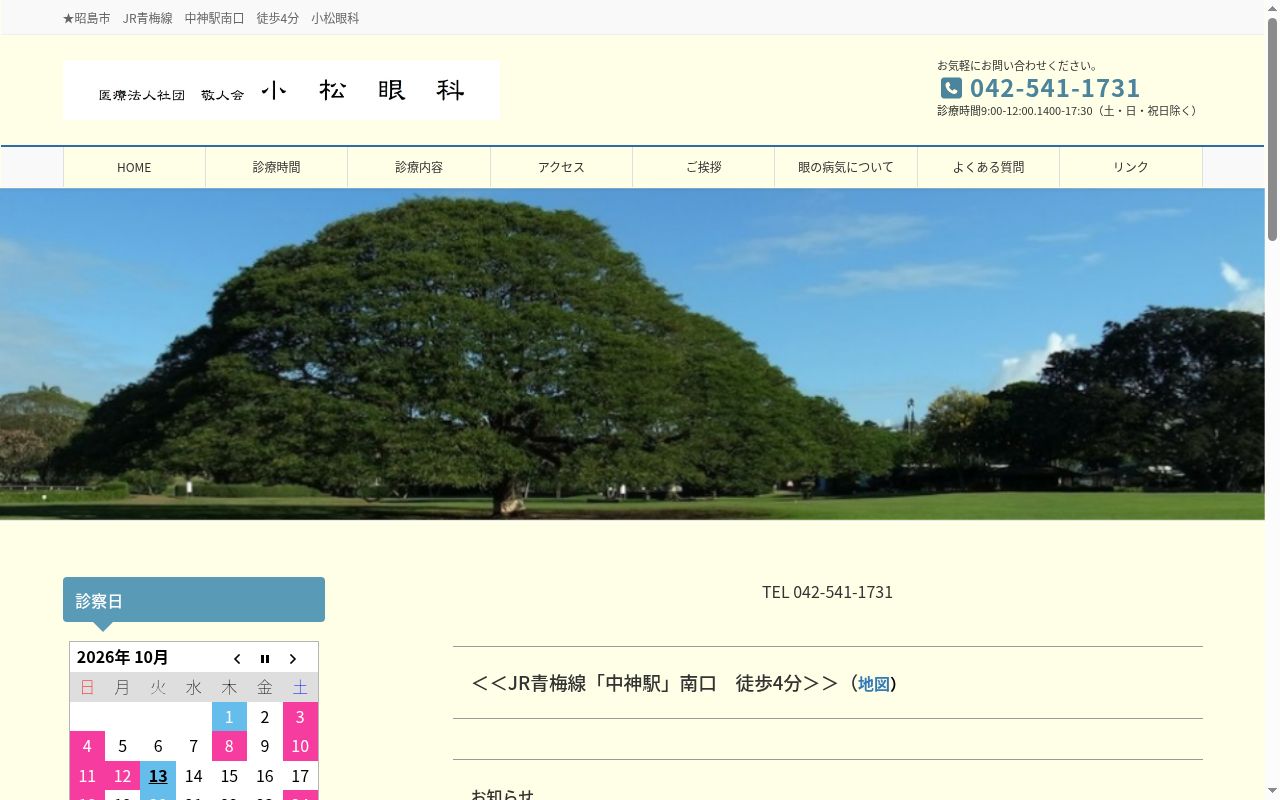Select October 7 in the calendar
1280x800 pixels.
[x=193, y=746]
